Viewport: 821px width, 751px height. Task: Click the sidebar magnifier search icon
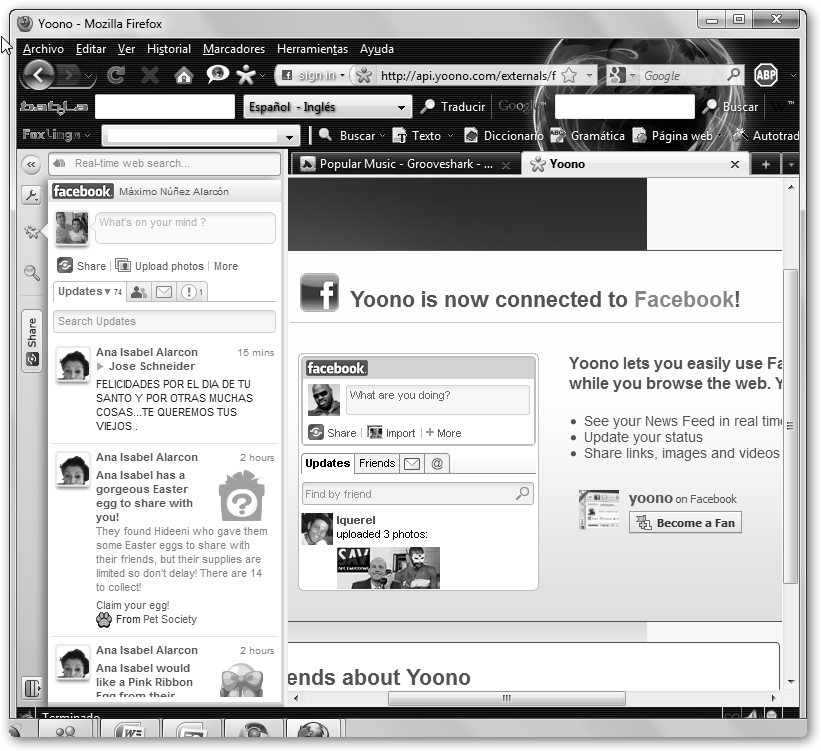point(32,272)
